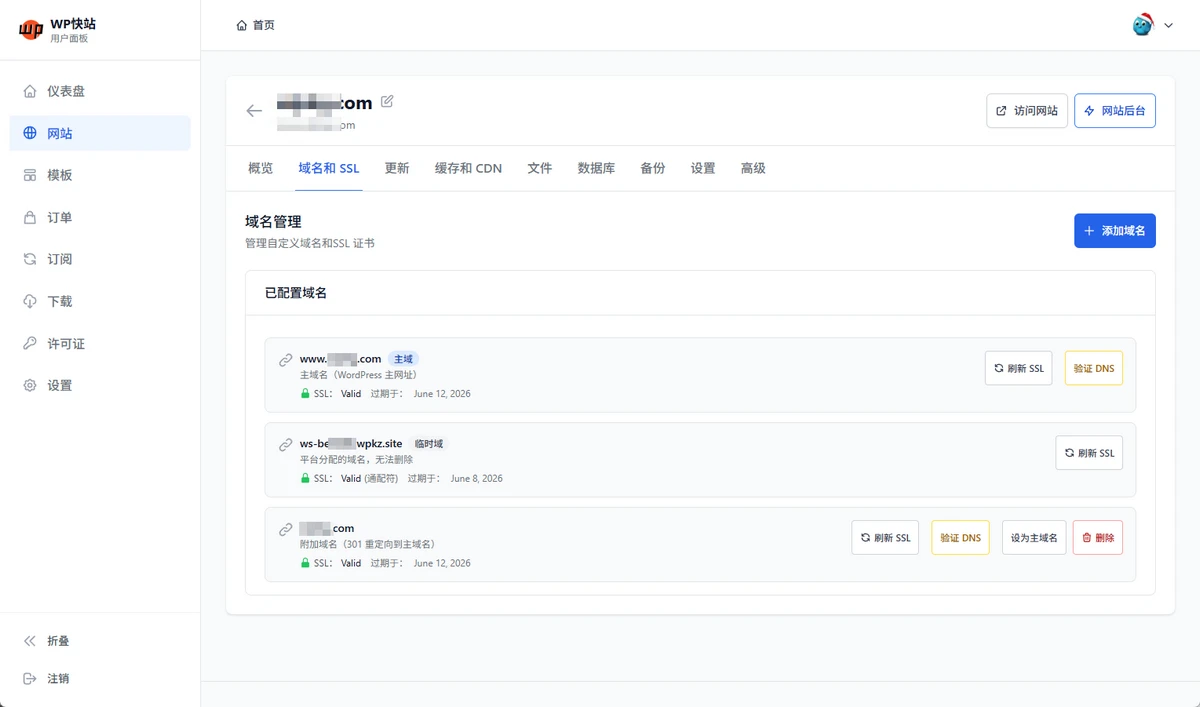Screen dimensions: 1200x707
Task: Click 设为主域名 for the additional domain
Action: tap(1034, 538)
